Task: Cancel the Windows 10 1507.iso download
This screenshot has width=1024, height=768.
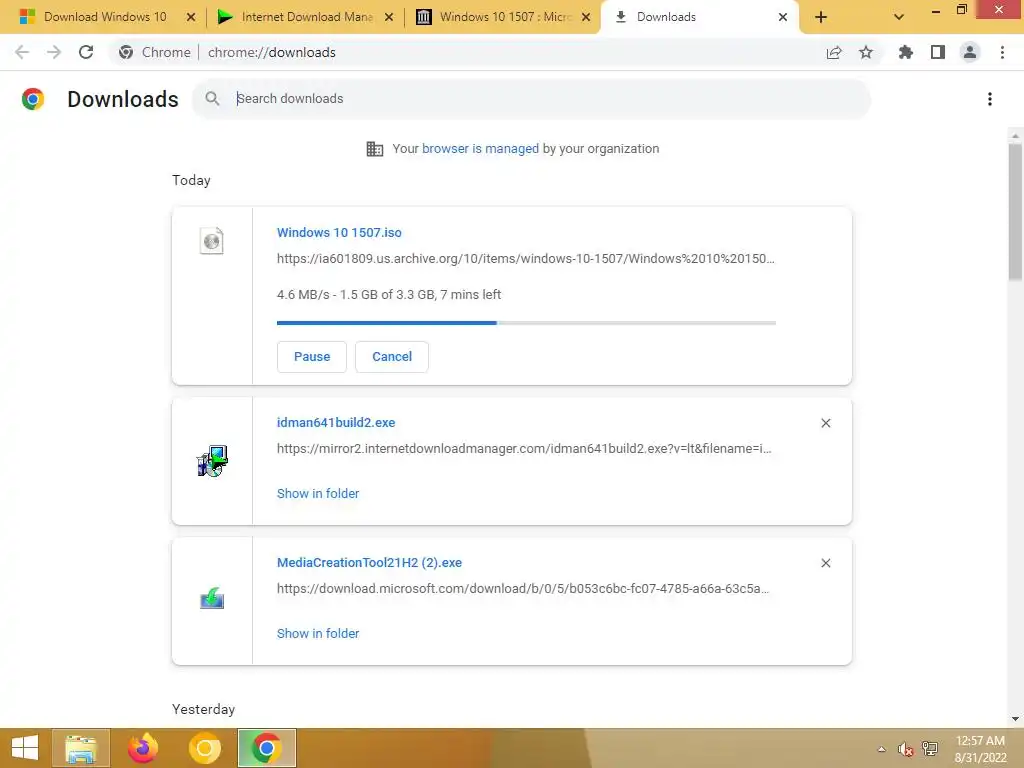Action: 392,357
